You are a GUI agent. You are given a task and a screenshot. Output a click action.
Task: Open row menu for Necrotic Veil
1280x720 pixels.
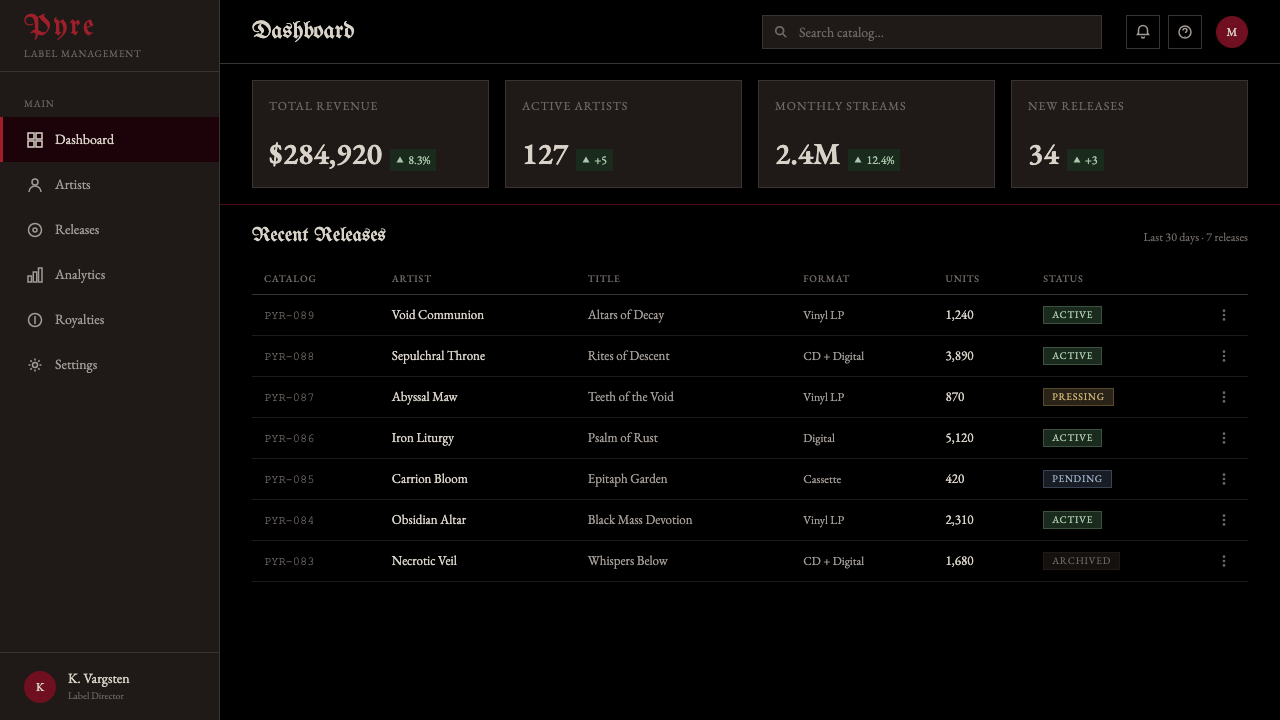1224,561
